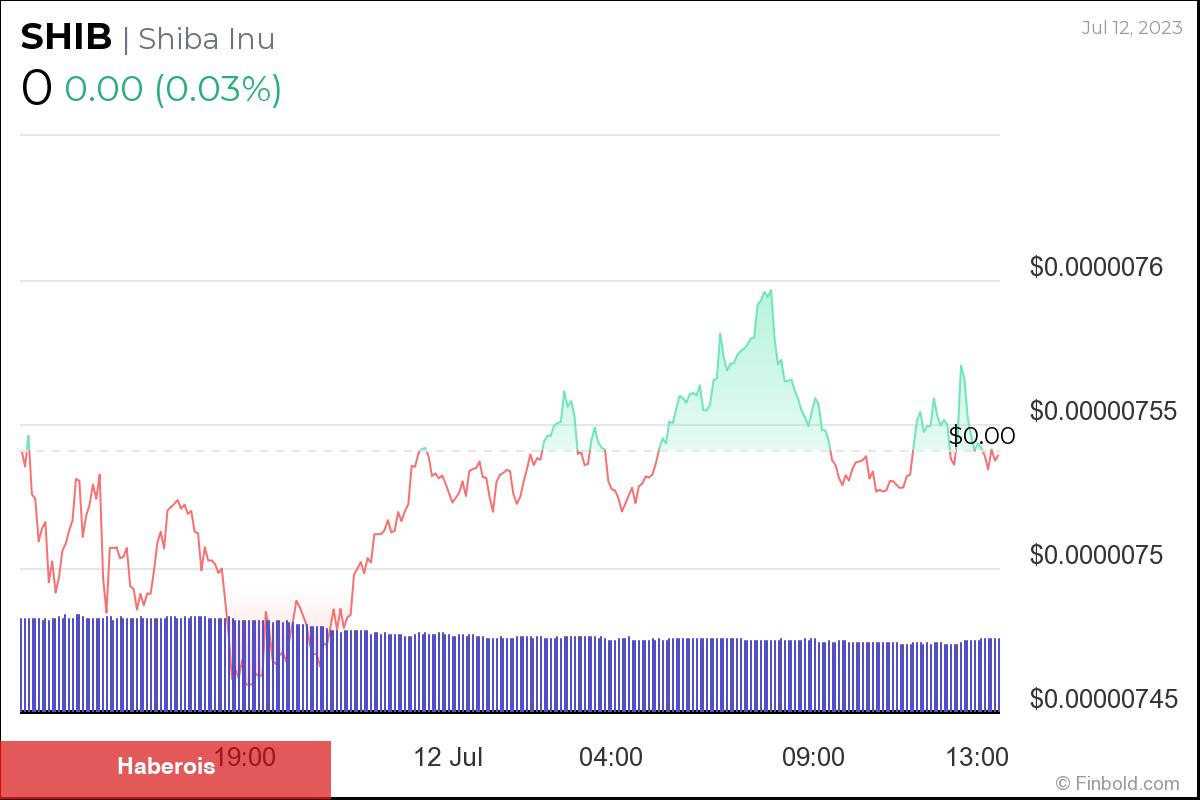Click the Jul 12, 2023 date label
Screen dimensions: 1200x800
[x=1131, y=27]
